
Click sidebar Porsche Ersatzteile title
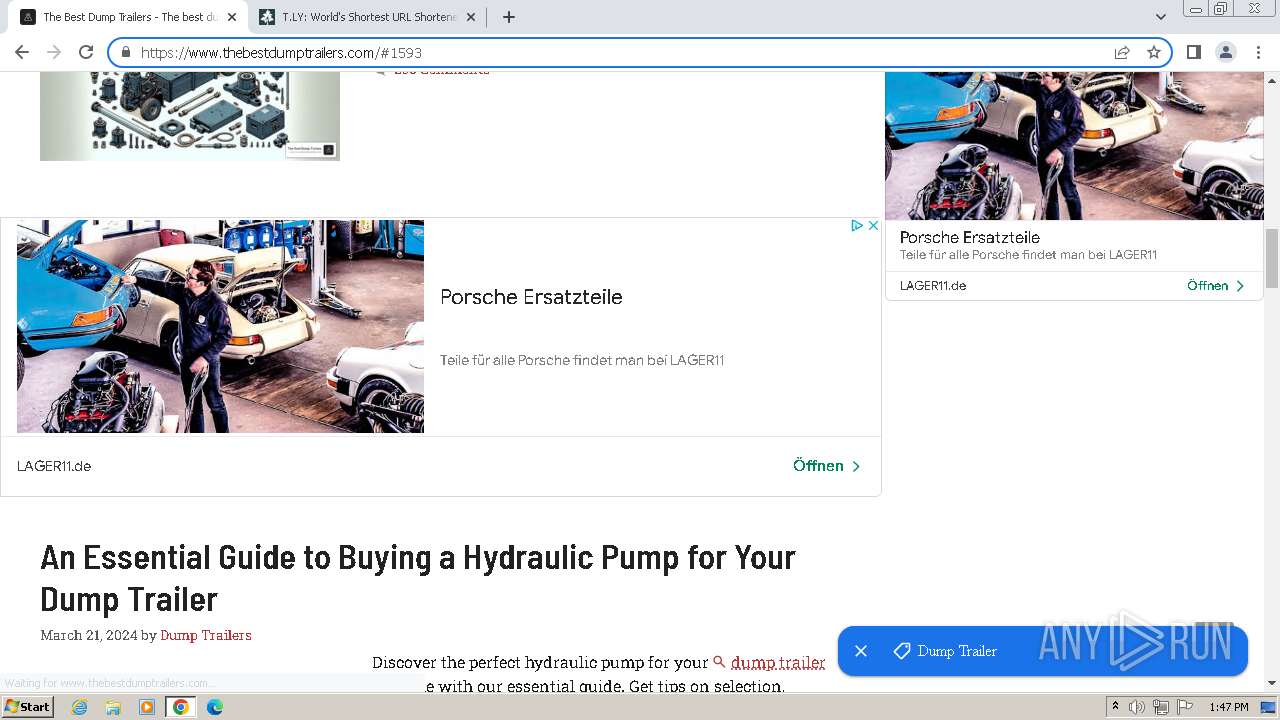pyautogui.click(x=970, y=237)
